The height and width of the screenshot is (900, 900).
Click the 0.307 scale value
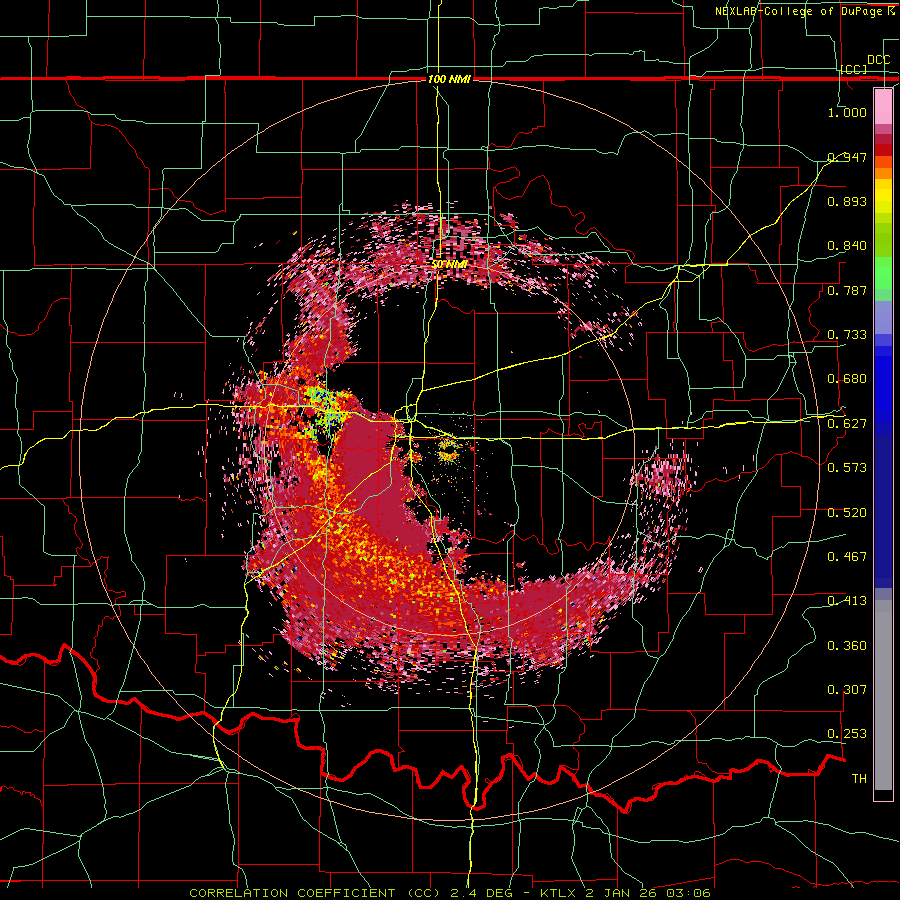847,690
